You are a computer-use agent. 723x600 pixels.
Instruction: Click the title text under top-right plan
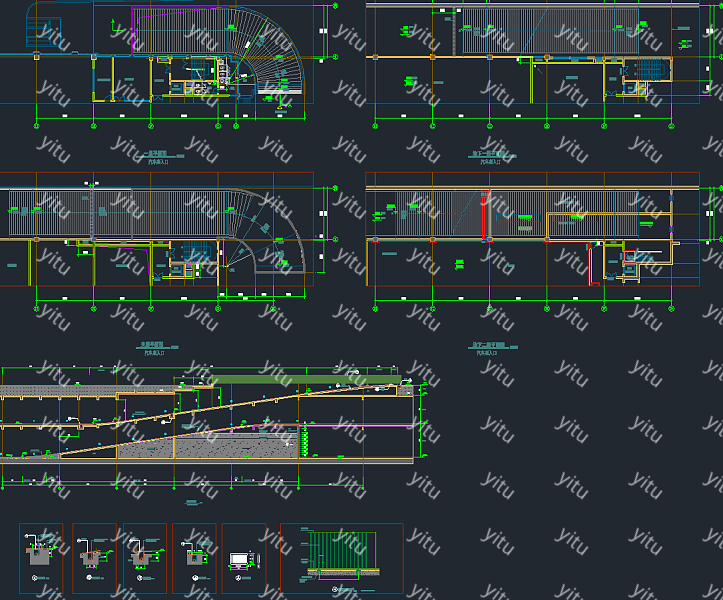[x=487, y=157]
